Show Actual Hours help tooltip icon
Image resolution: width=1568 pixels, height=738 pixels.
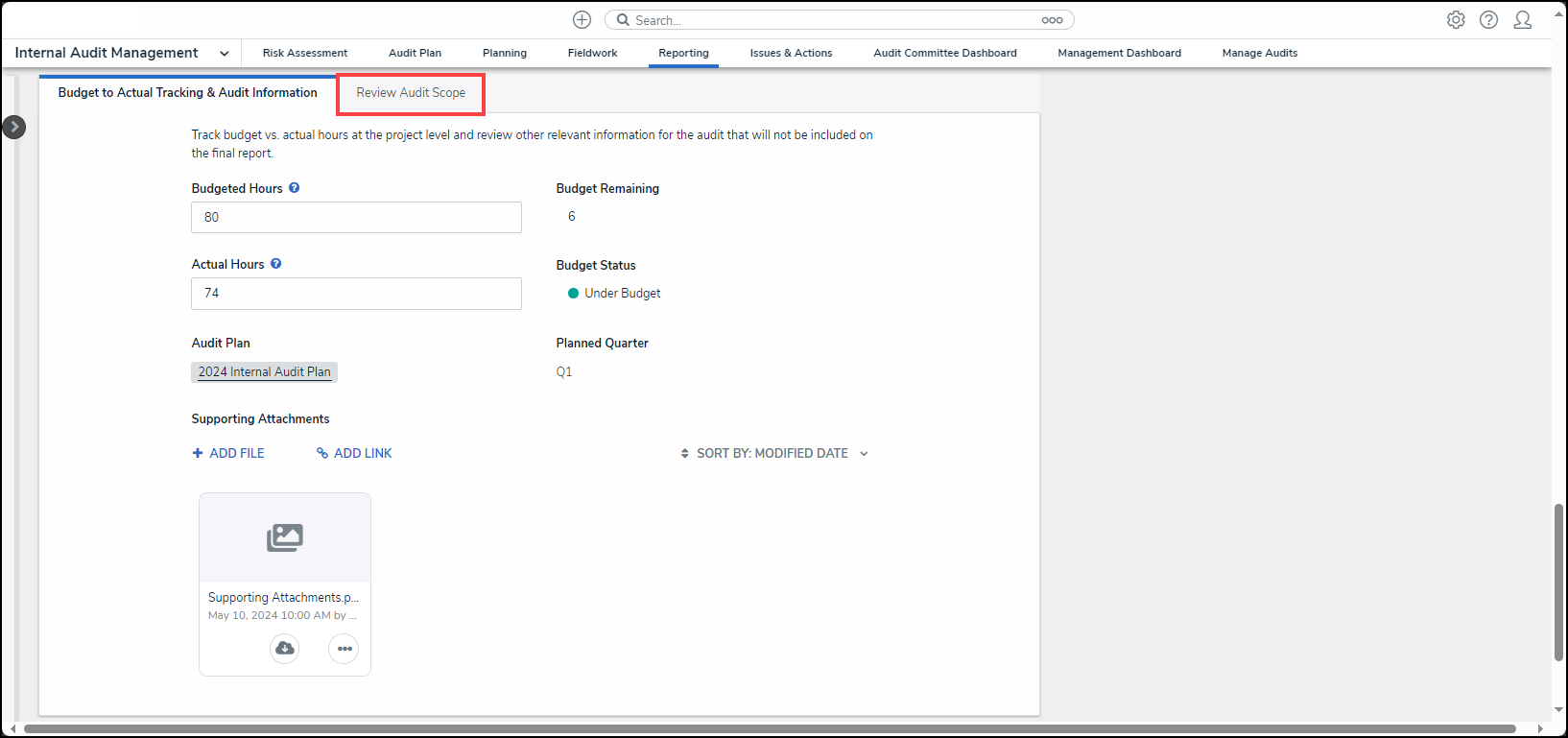coord(276,264)
